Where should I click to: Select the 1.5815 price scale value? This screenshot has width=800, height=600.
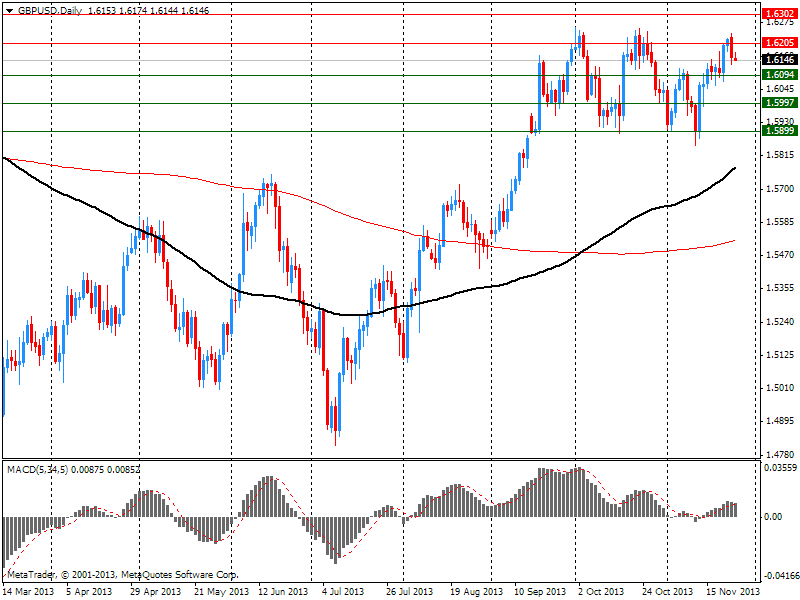(x=781, y=155)
